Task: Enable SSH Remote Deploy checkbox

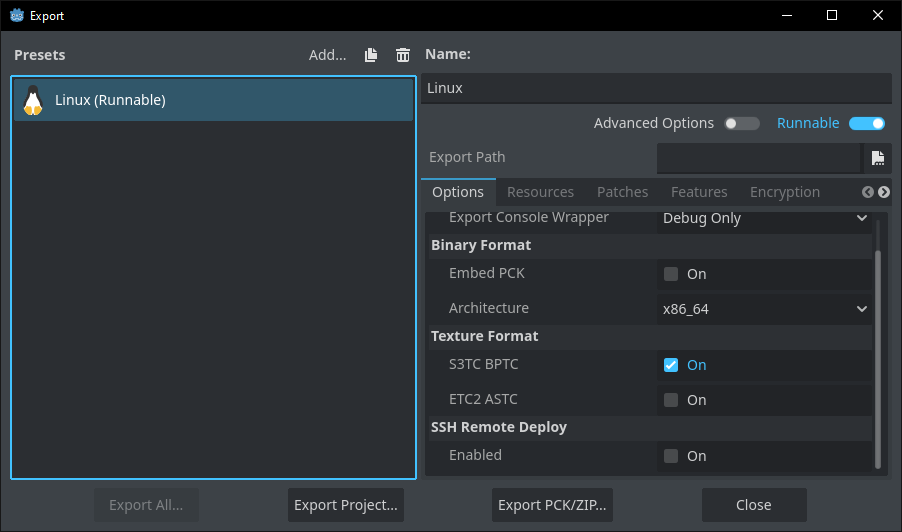Action: pos(671,456)
